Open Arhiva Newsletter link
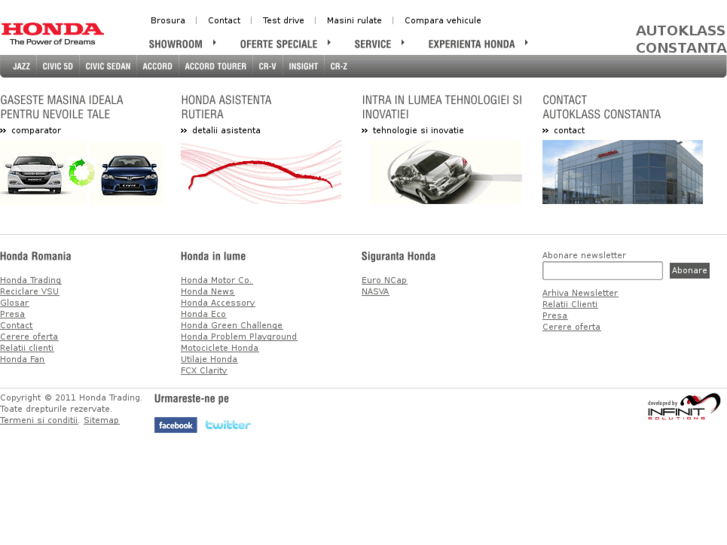This screenshot has width=727, height=545. click(580, 293)
